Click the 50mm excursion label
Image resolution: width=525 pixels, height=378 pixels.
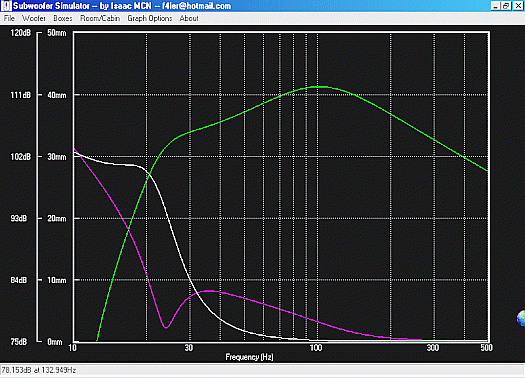pyautogui.click(x=57, y=33)
